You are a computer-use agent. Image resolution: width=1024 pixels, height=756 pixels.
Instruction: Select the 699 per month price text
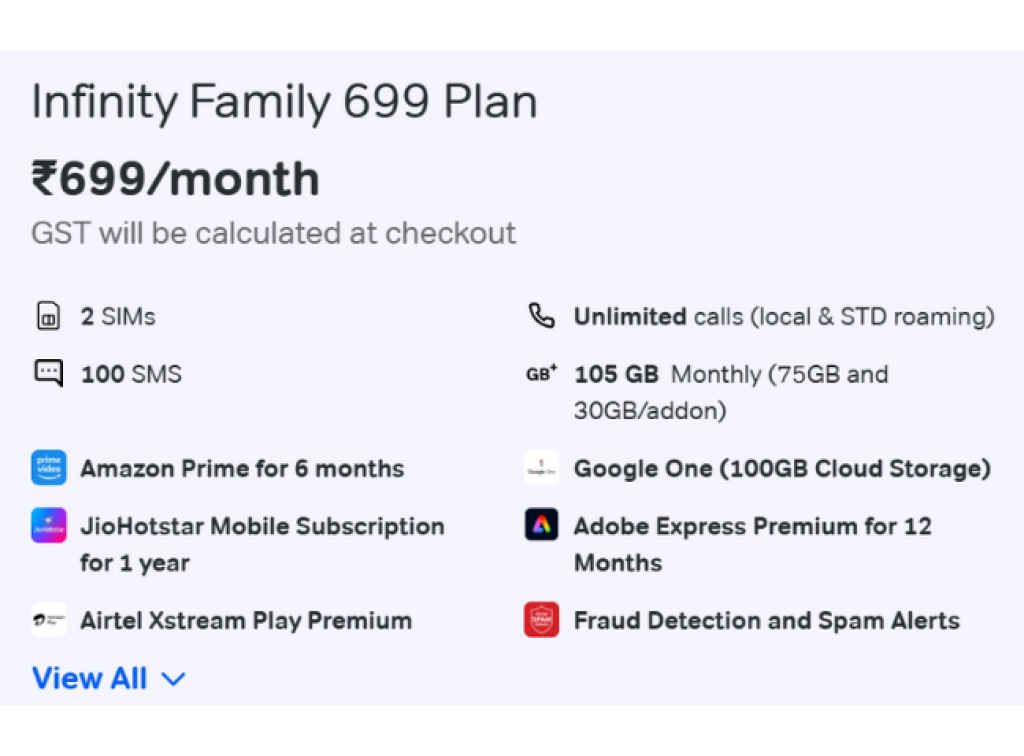click(x=174, y=180)
